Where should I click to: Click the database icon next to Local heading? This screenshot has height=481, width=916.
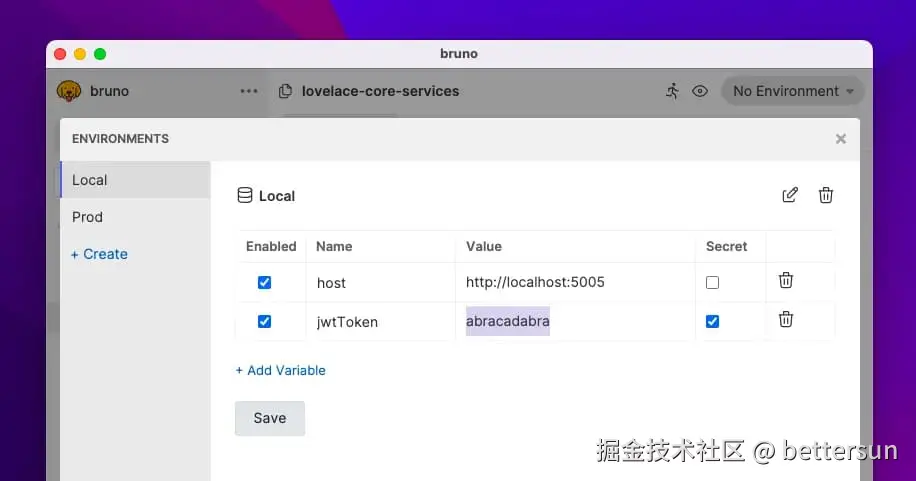pyautogui.click(x=245, y=195)
